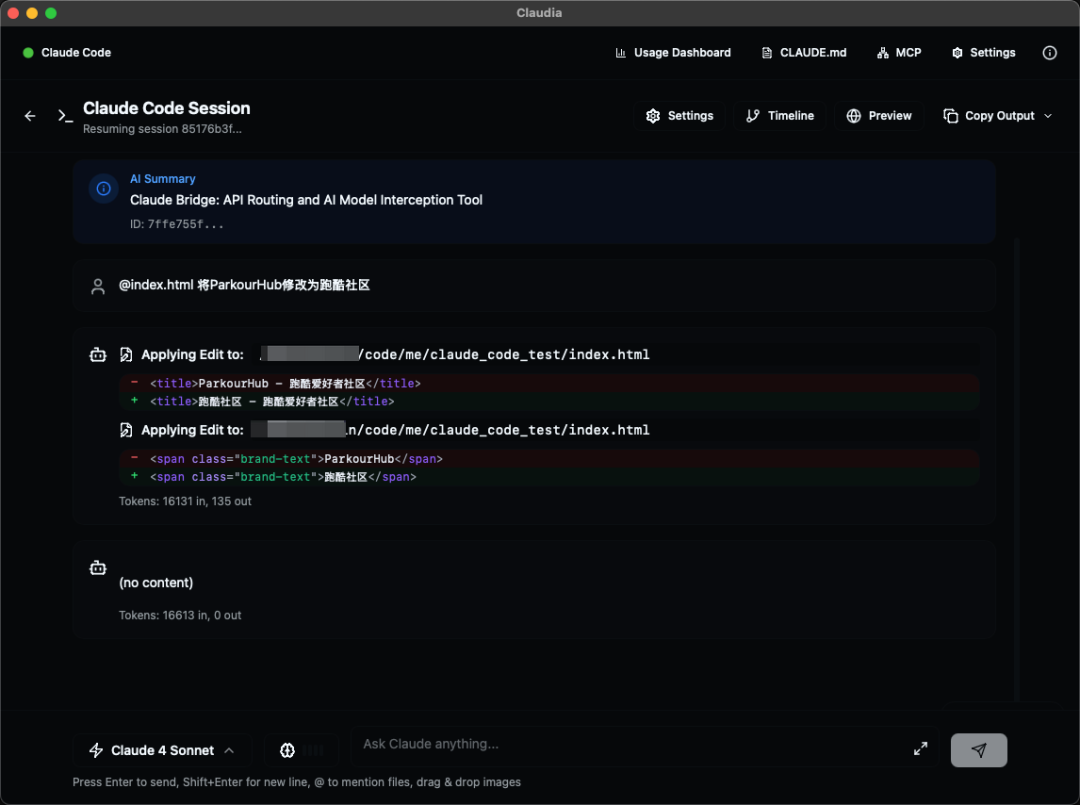This screenshot has width=1080, height=805.
Task: Click Claude Code Session heading
Action: [167, 108]
